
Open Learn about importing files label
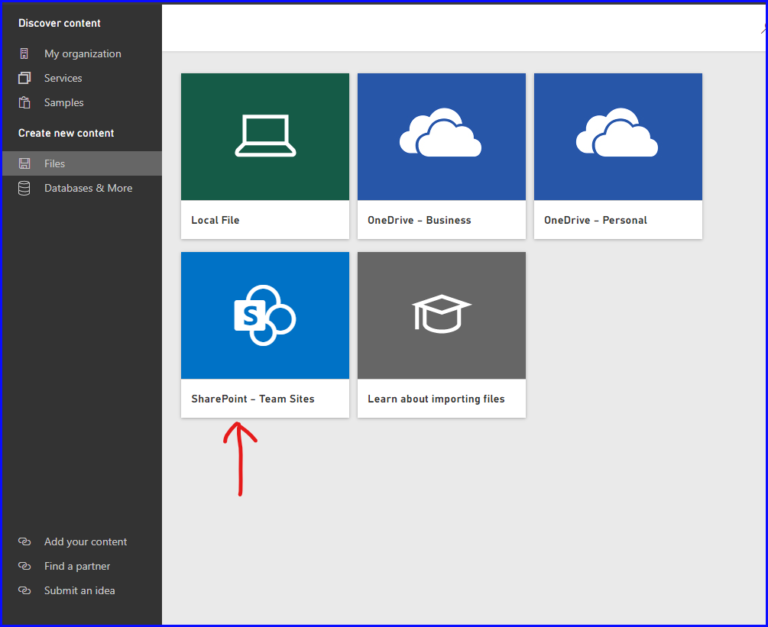436,399
